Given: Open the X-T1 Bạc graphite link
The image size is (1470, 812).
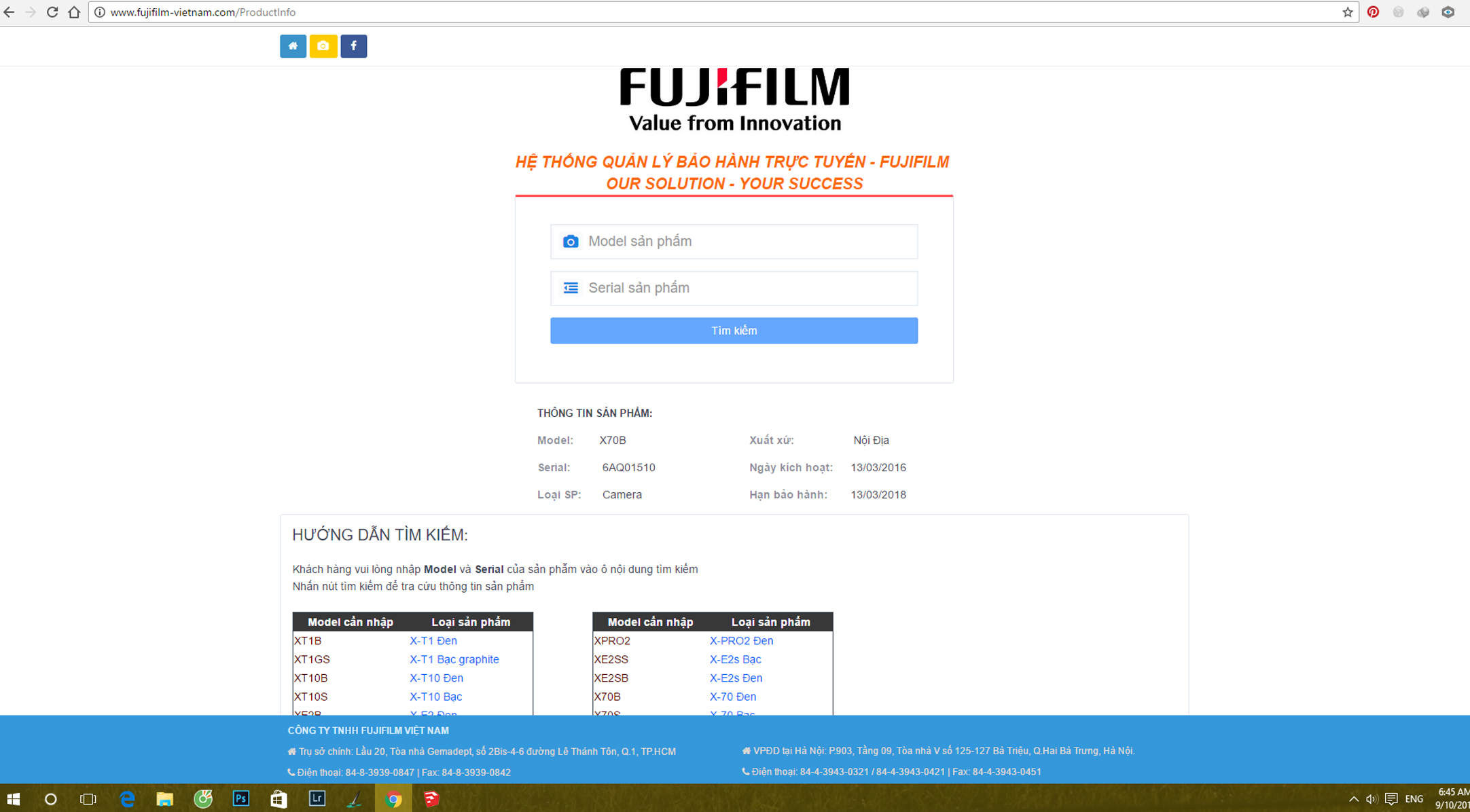Looking at the screenshot, I should tap(454, 659).
